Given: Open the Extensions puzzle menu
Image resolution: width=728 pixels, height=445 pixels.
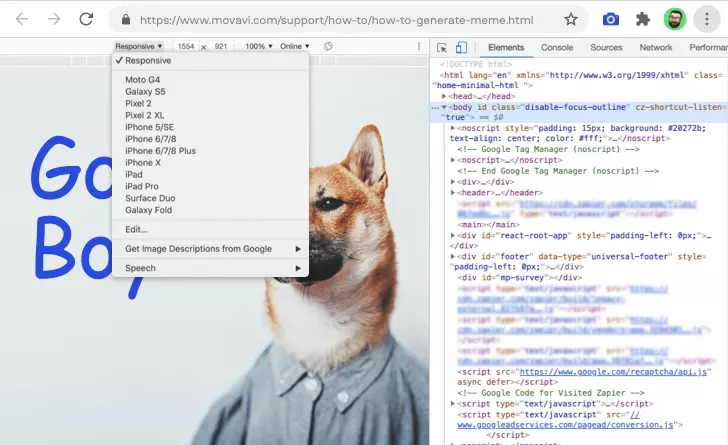Looking at the screenshot, I should coord(643,20).
